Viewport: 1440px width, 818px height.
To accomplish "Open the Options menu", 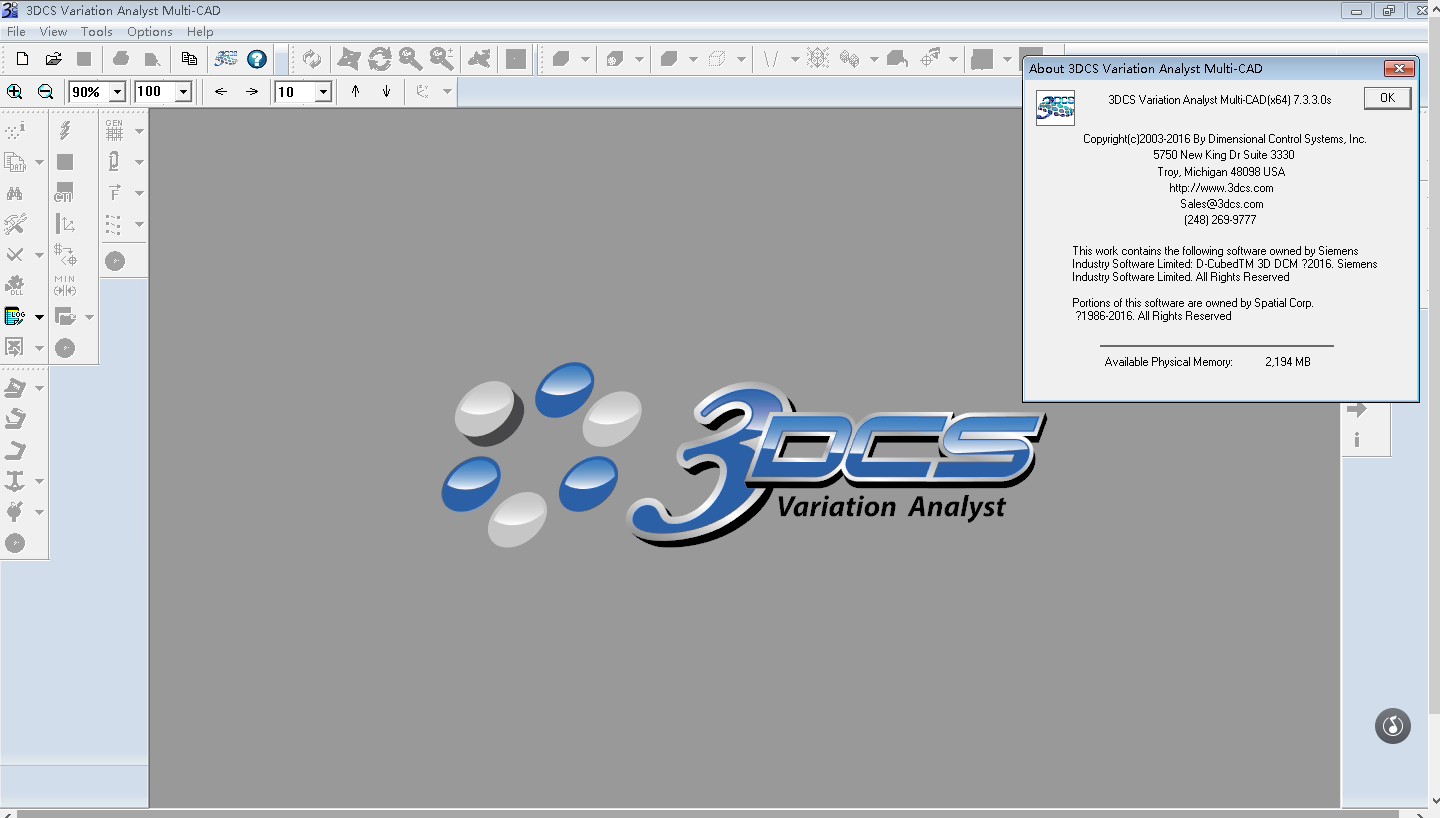I will [x=150, y=32].
